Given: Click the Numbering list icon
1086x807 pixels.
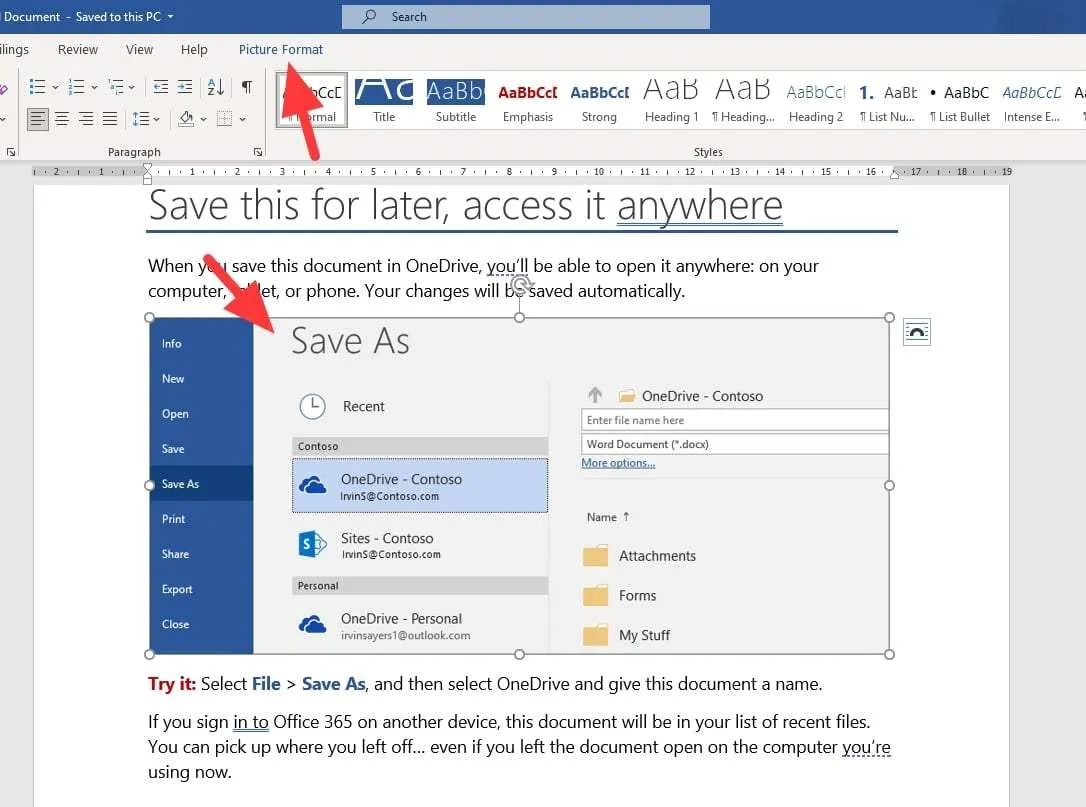Looking at the screenshot, I should (76, 87).
